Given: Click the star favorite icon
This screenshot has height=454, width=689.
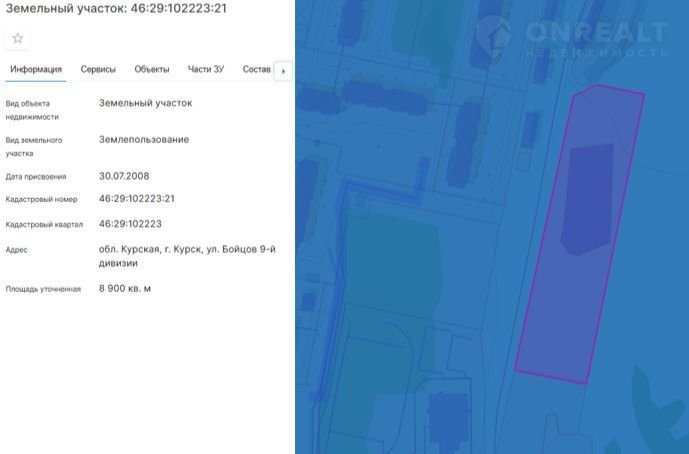Looking at the screenshot, I should [x=17, y=38].
